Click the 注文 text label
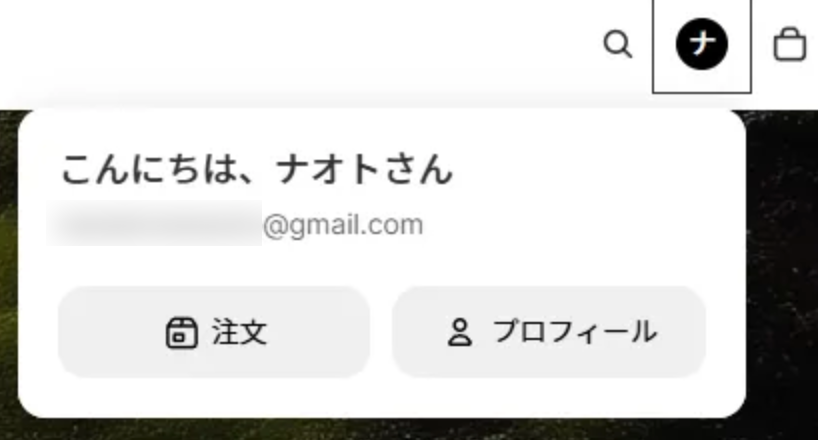This screenshot has width=818, height=440. click(x=239, y=332)
